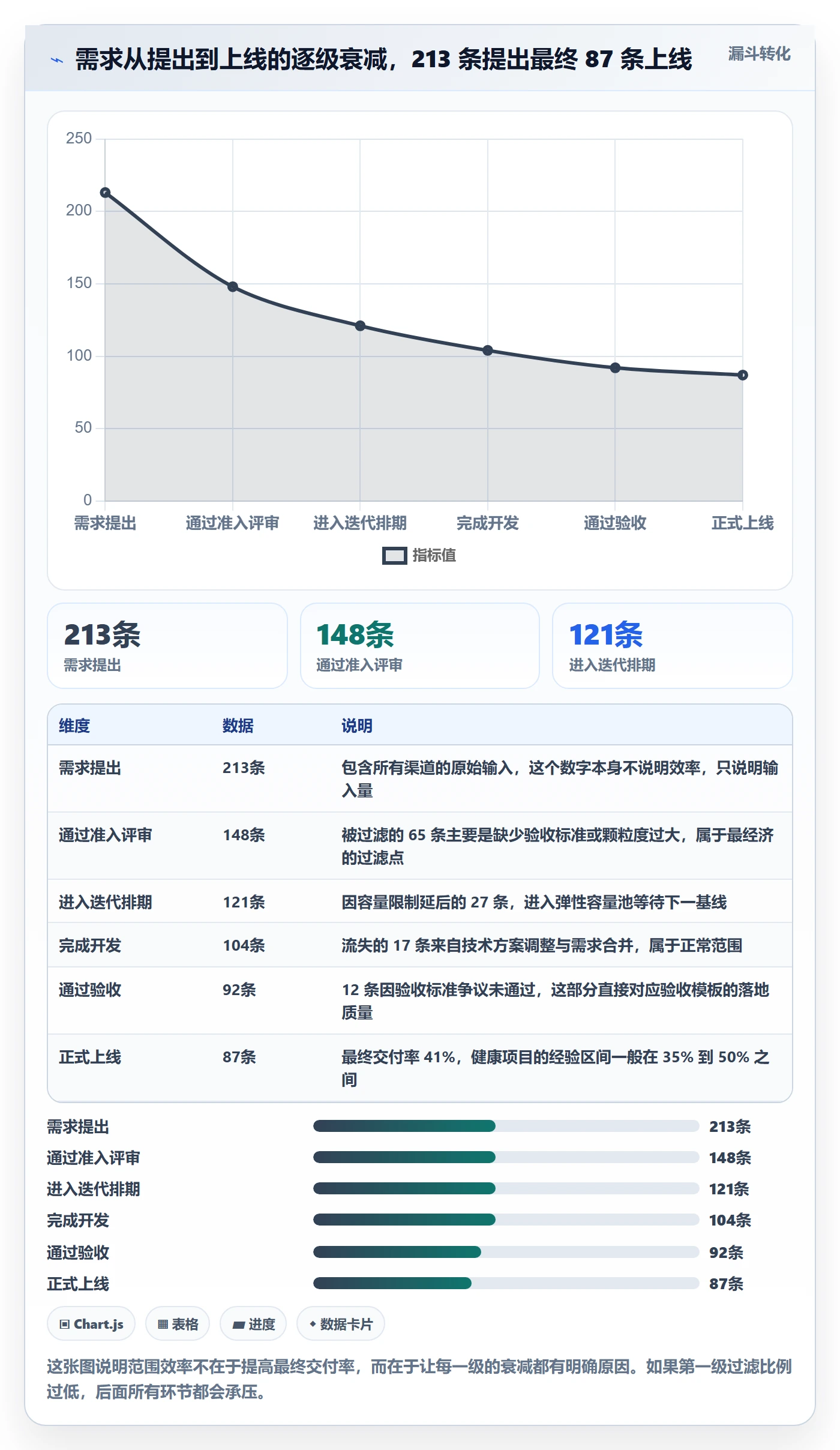Click the 通过验收 progress bar
840x1450 pixels.
click(506, 1252)
